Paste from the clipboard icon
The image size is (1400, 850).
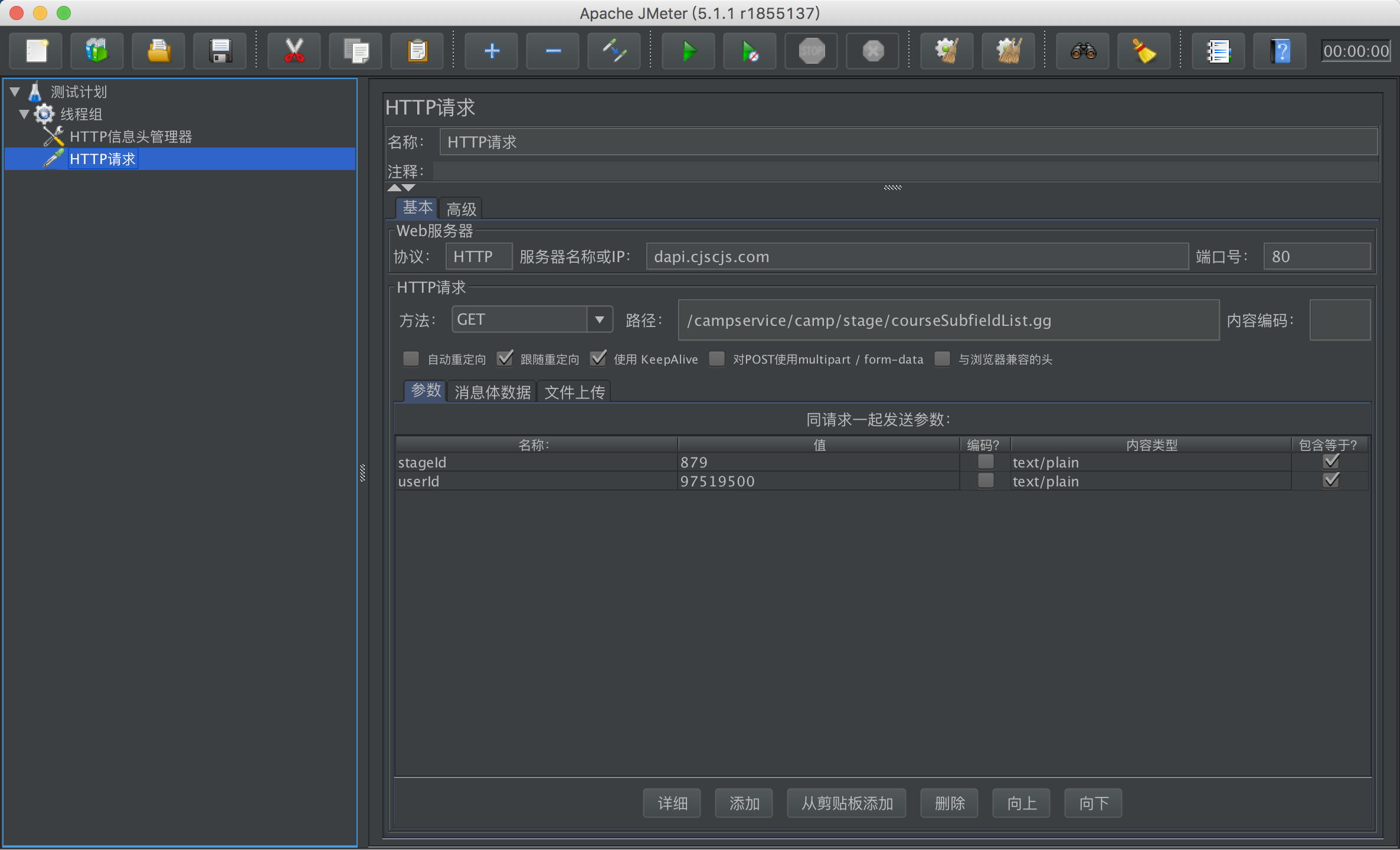pyautogui.click(x=417, y=51)
